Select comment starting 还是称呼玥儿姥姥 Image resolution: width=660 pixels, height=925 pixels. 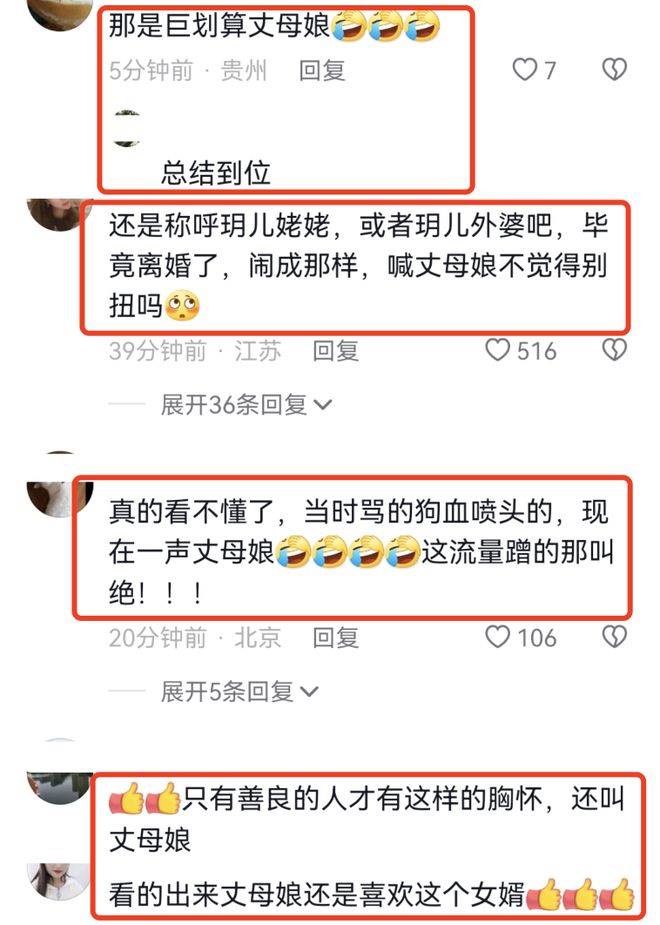click(x=358, y=266)
